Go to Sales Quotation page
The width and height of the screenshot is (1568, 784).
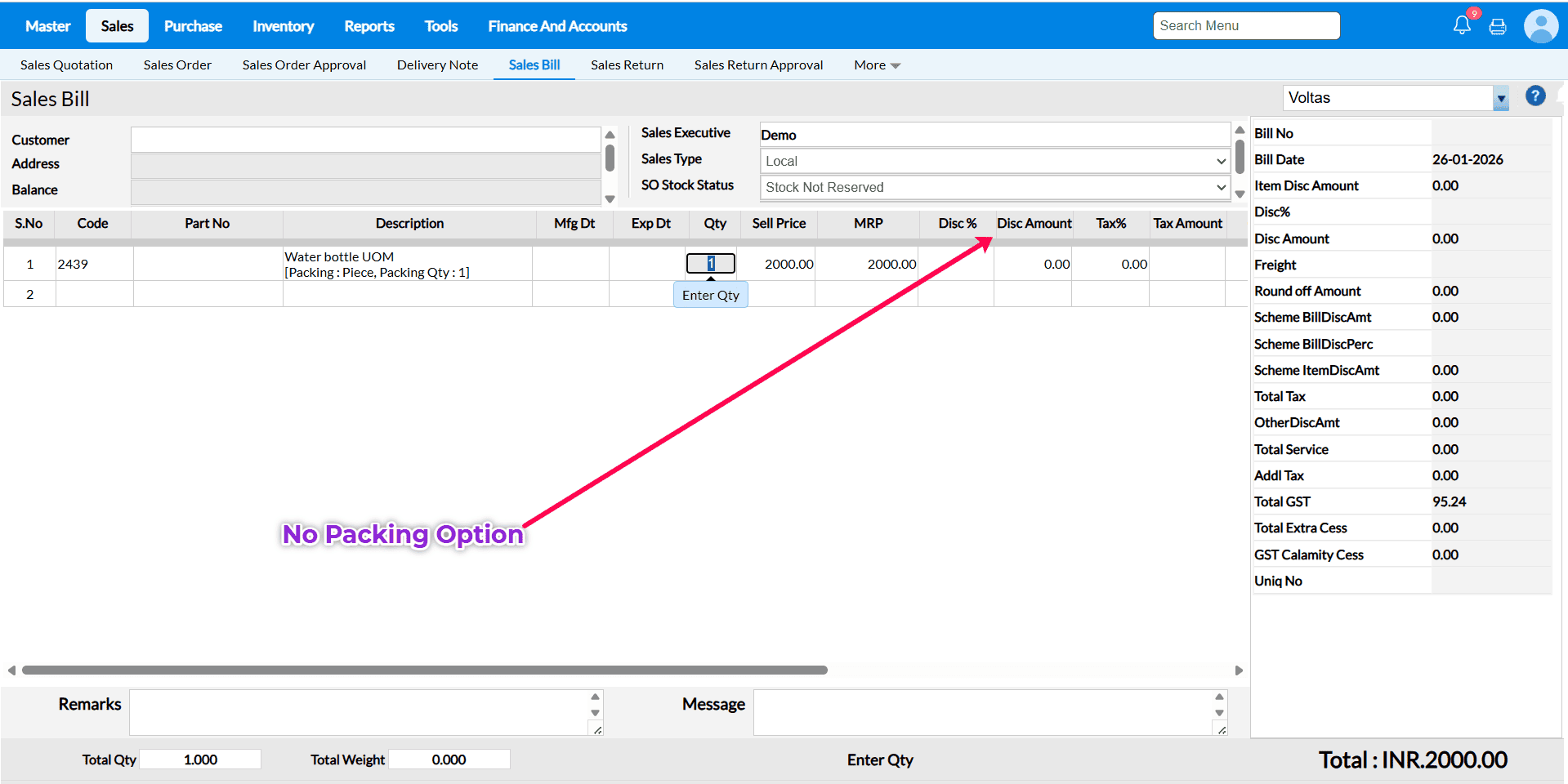(x=66, y=65)
